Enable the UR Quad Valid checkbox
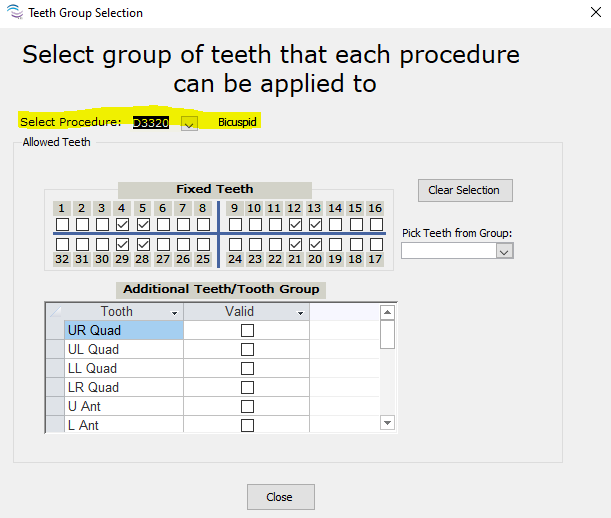 pyautogui.click(x=247, y=331)
